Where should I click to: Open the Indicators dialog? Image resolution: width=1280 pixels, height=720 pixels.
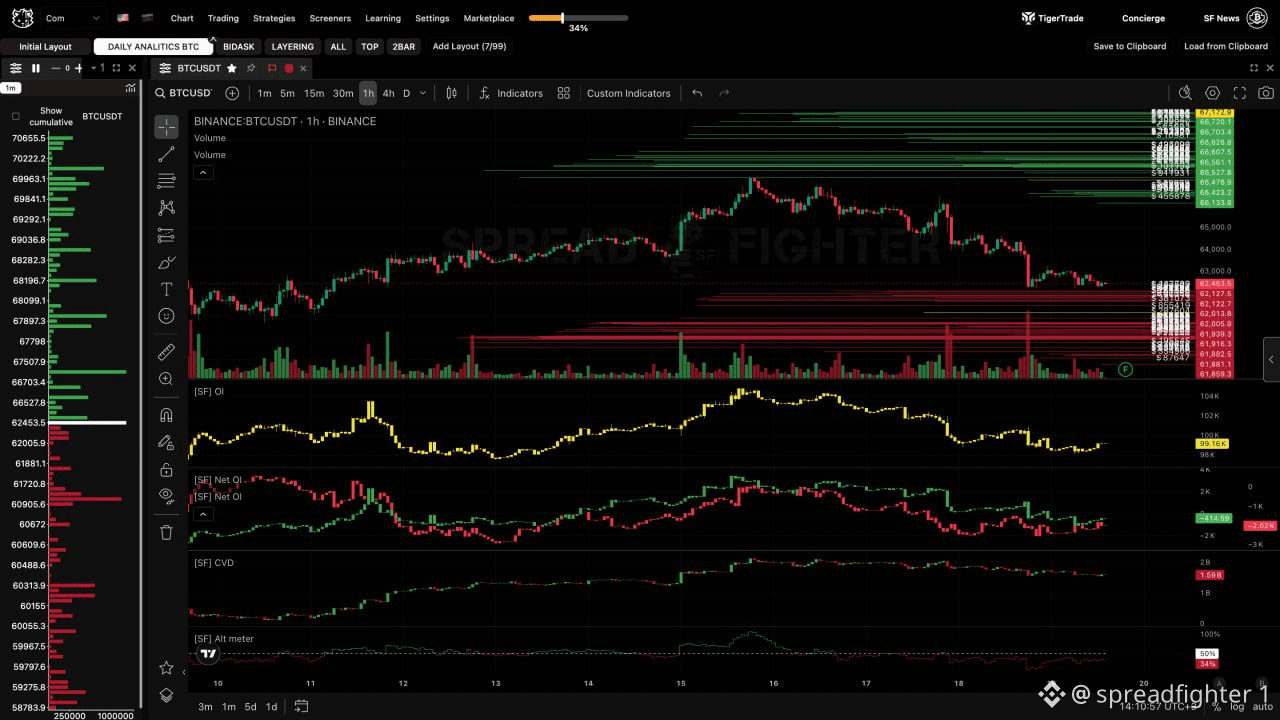(x=511, y=93)
